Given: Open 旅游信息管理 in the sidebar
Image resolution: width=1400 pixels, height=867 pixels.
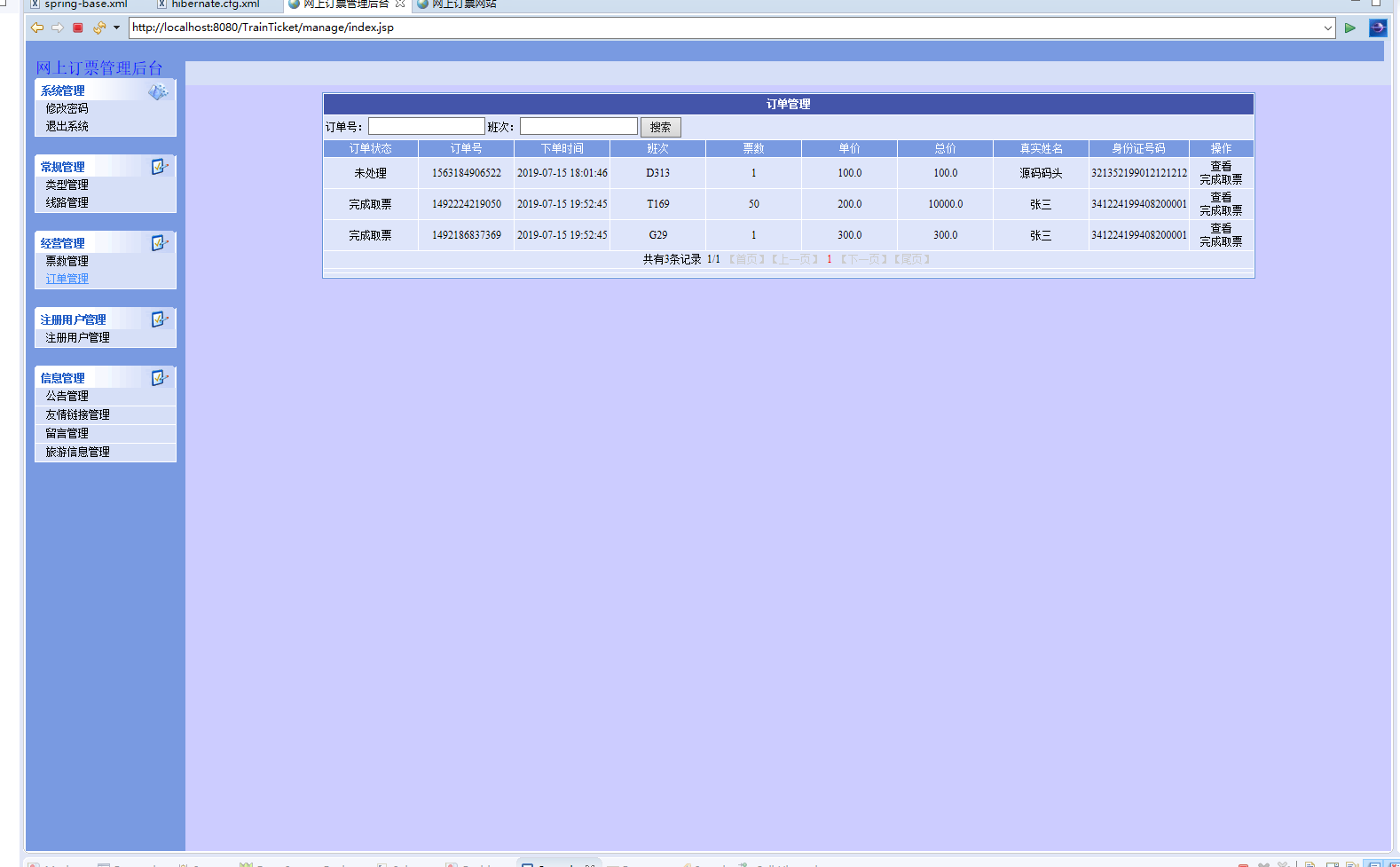Looking at the screenshot, I should tap(78, 452).
